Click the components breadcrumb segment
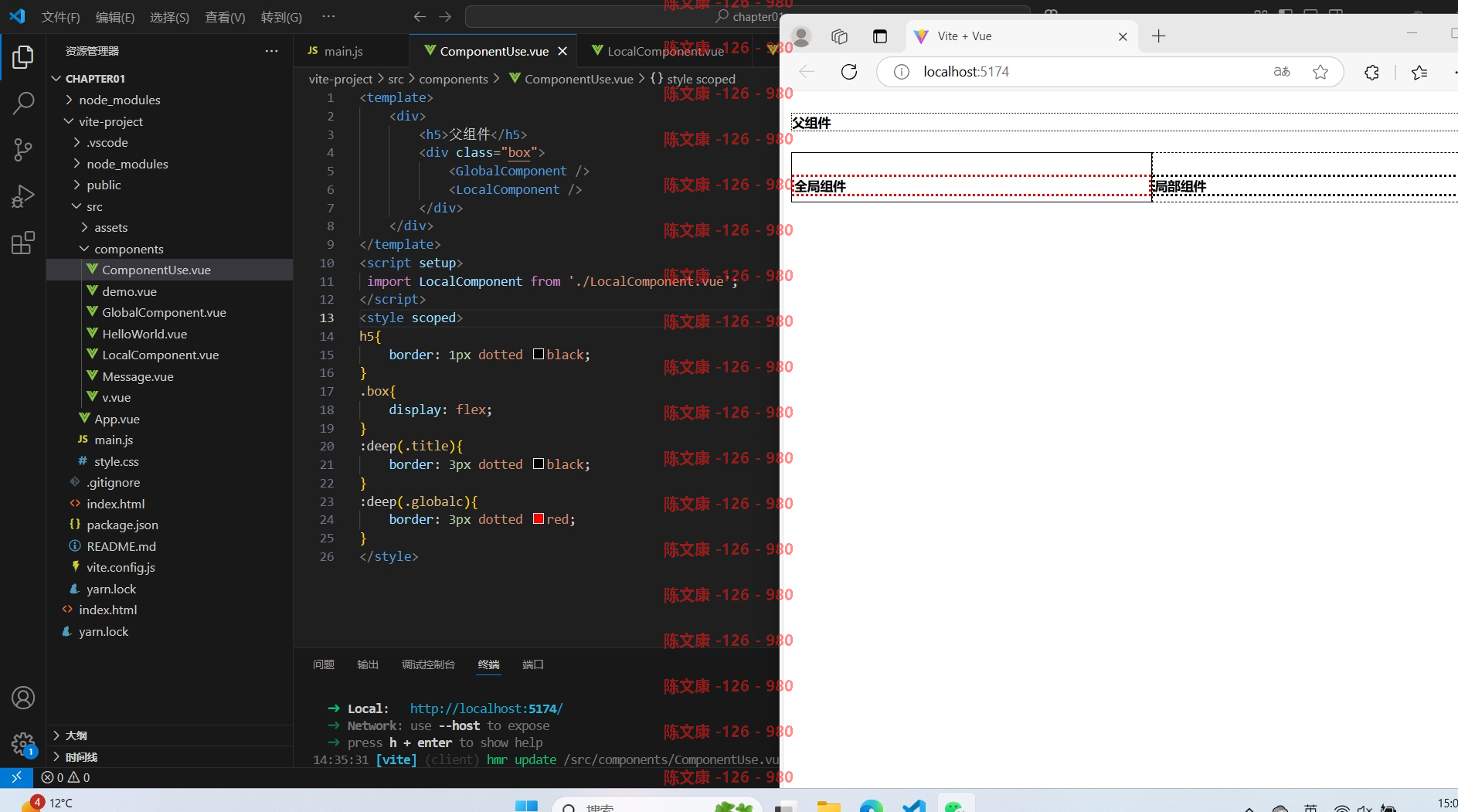This screenshot has width=1458, height=812. click(x=454, y=79)
